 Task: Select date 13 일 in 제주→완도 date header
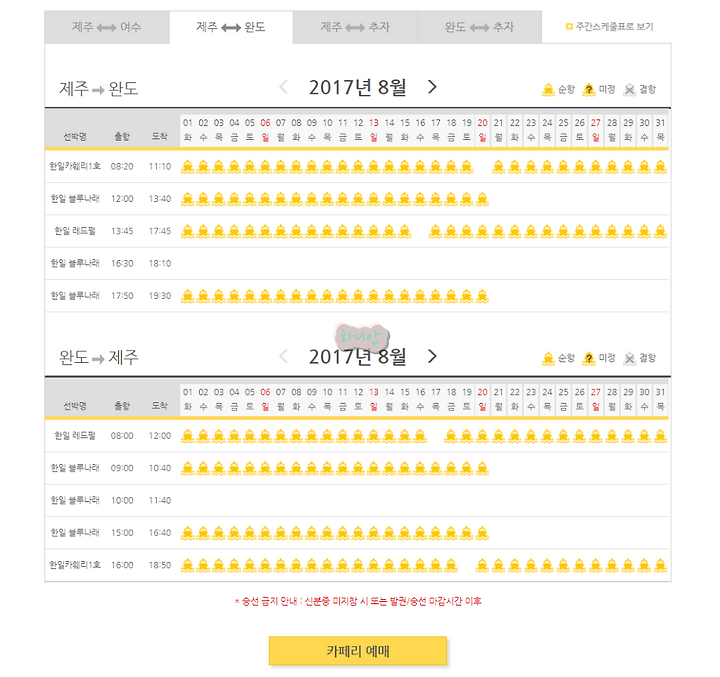pyautogui.click(x=374, y=130)
